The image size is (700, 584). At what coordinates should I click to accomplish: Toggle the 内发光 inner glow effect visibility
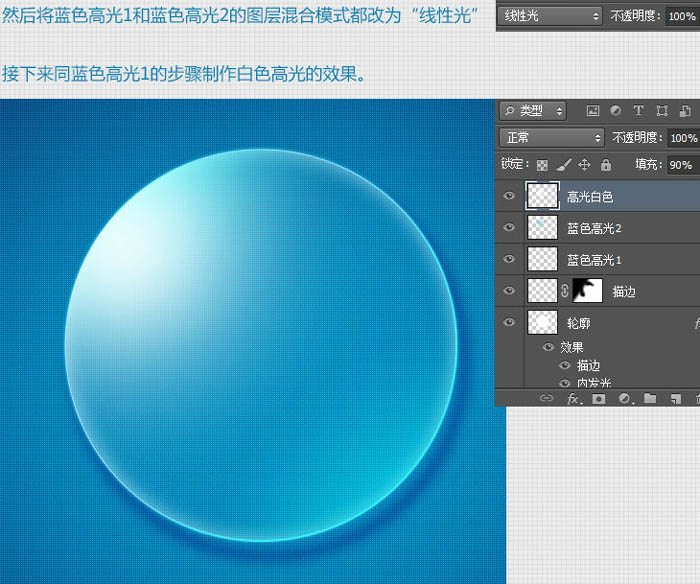click(x=565, y=383)
